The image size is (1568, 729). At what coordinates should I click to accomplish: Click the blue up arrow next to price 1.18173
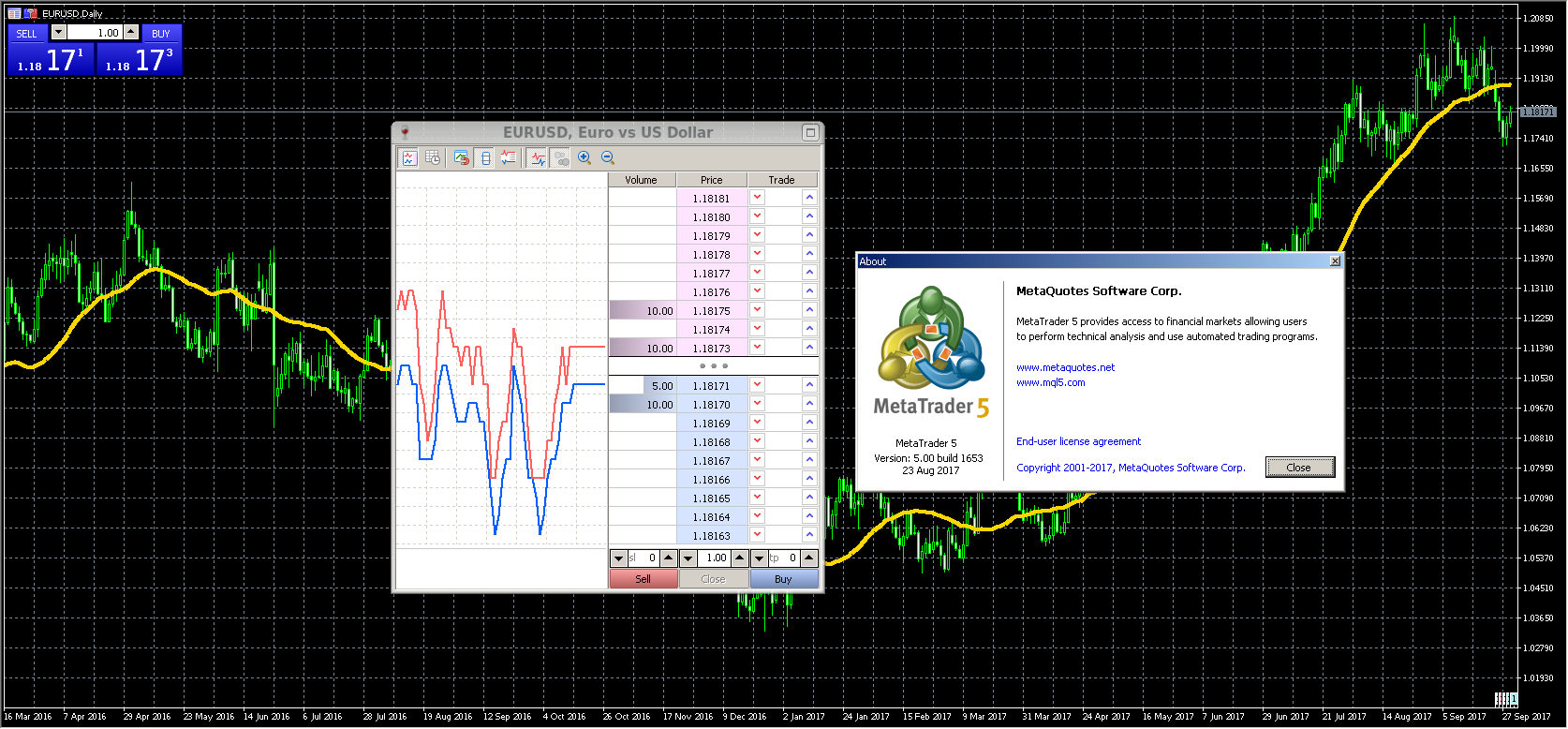click(809, 348)
